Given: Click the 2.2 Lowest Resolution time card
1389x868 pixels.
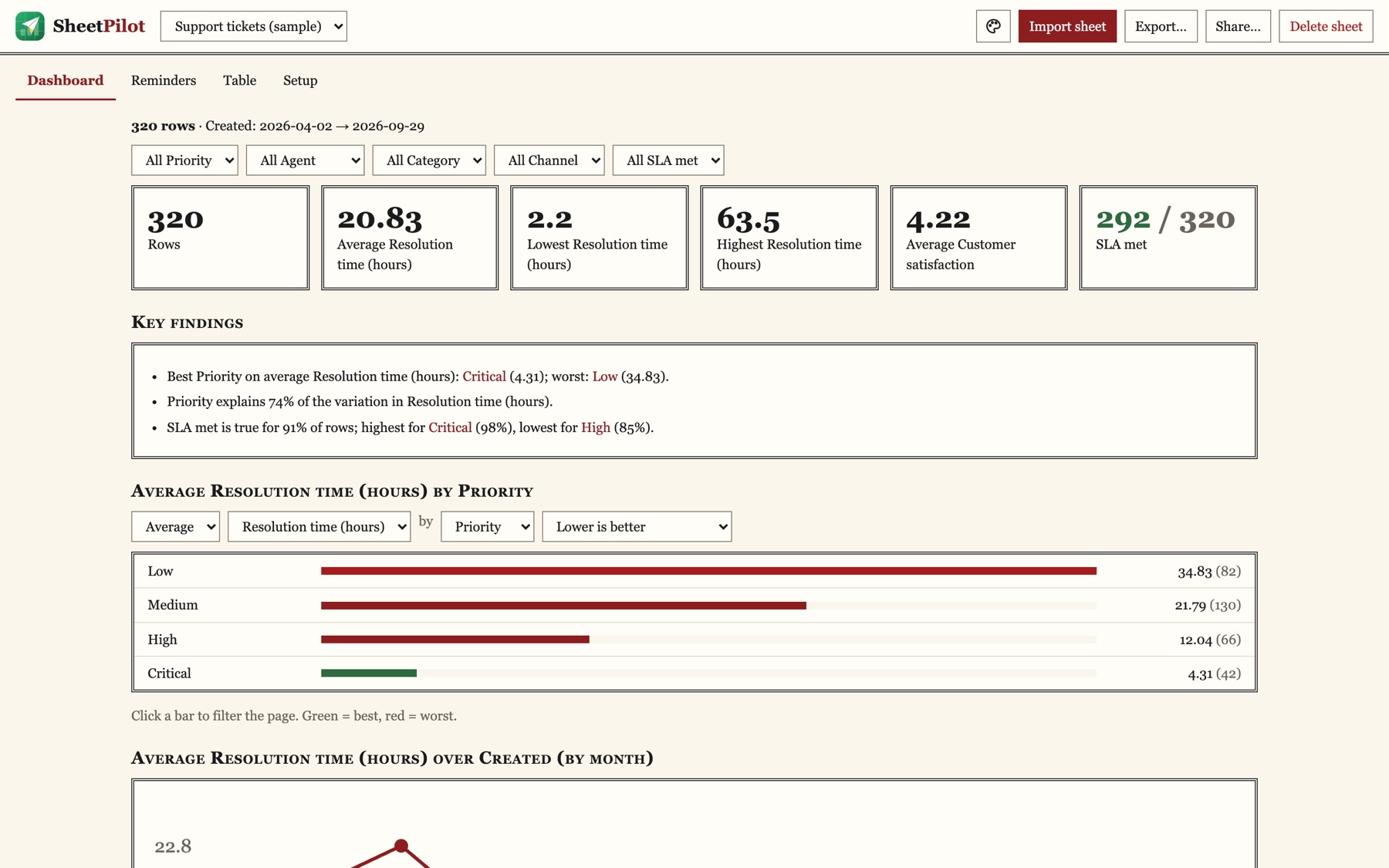Looking at the screenshot, I should click(600, 238).
